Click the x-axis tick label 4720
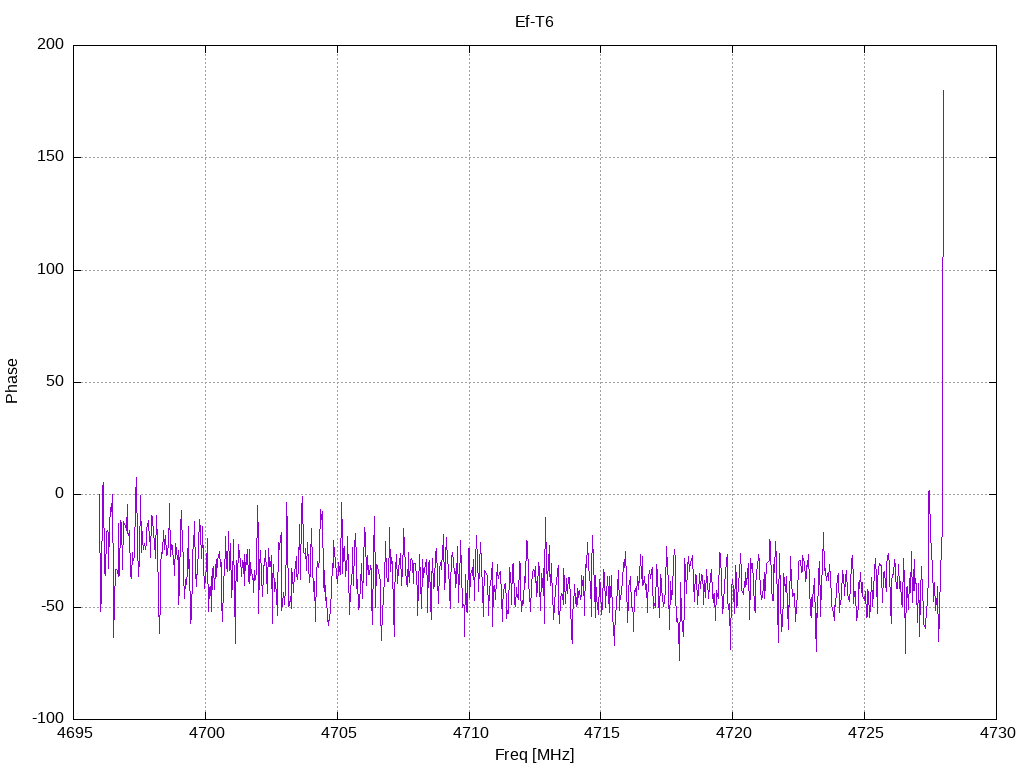 point(733,733)
